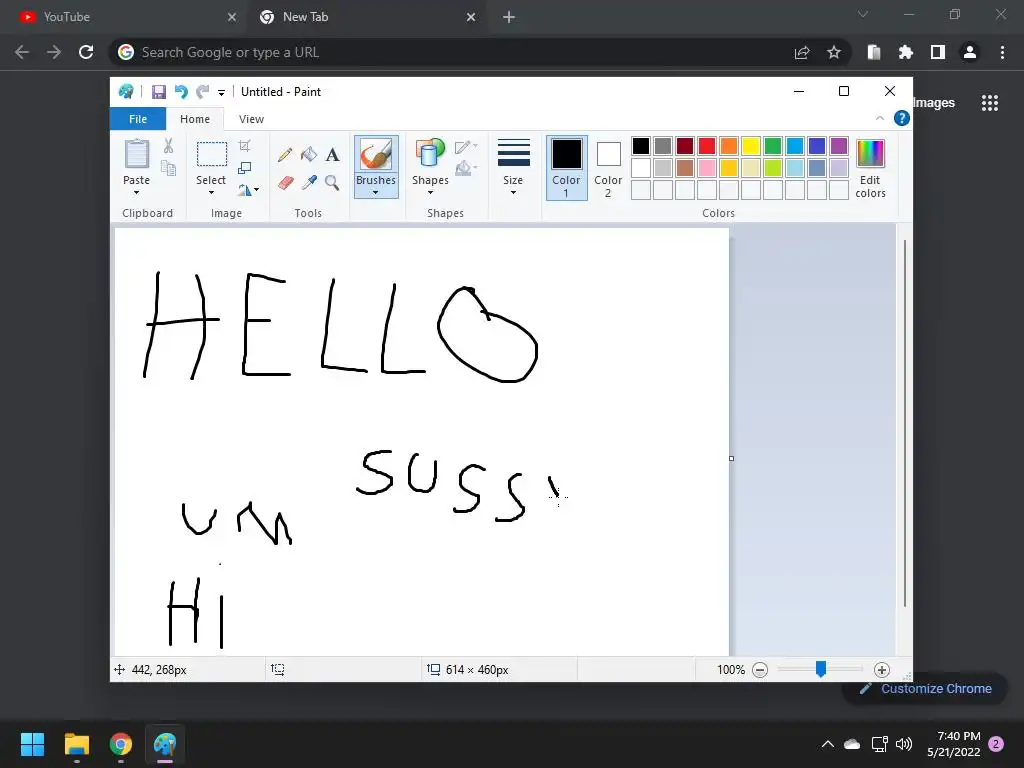Open the Windows Start menu
Image resolution: width=1024 pixels, height=768 pixels.
click(x=32, y=744)
